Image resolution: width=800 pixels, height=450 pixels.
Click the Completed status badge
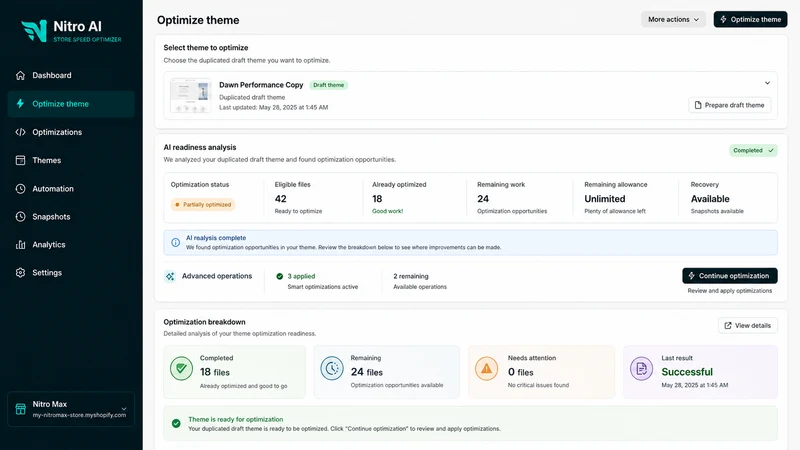[753, 151]
